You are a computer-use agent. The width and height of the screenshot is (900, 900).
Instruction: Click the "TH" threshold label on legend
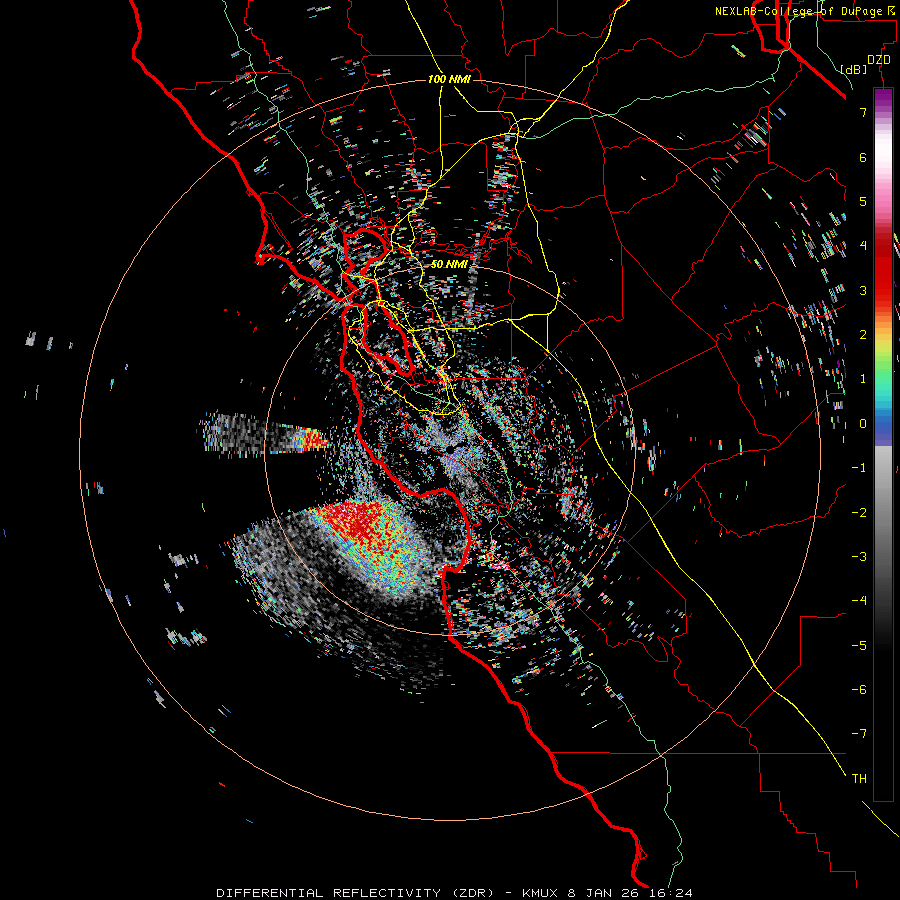coord(859,779)
